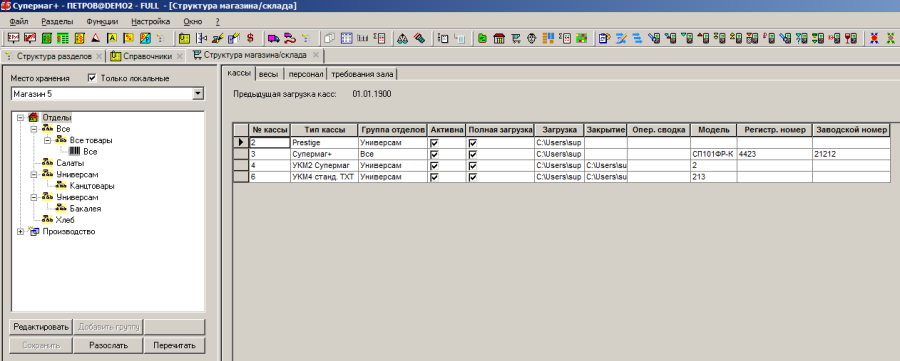Close the Справочники tab
The image size is (900, 361).
pos(179,56)
